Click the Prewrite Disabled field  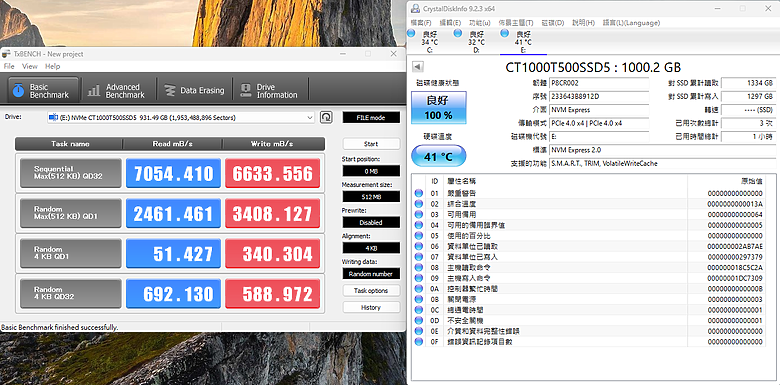click(x=371, y=222)
